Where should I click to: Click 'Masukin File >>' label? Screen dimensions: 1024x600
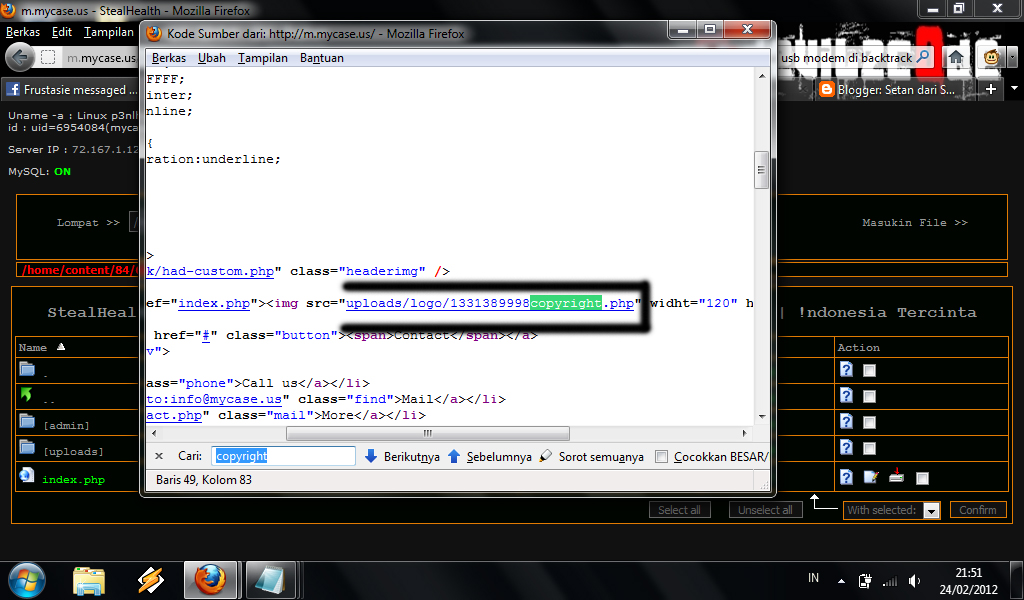[x=914, y=223]
